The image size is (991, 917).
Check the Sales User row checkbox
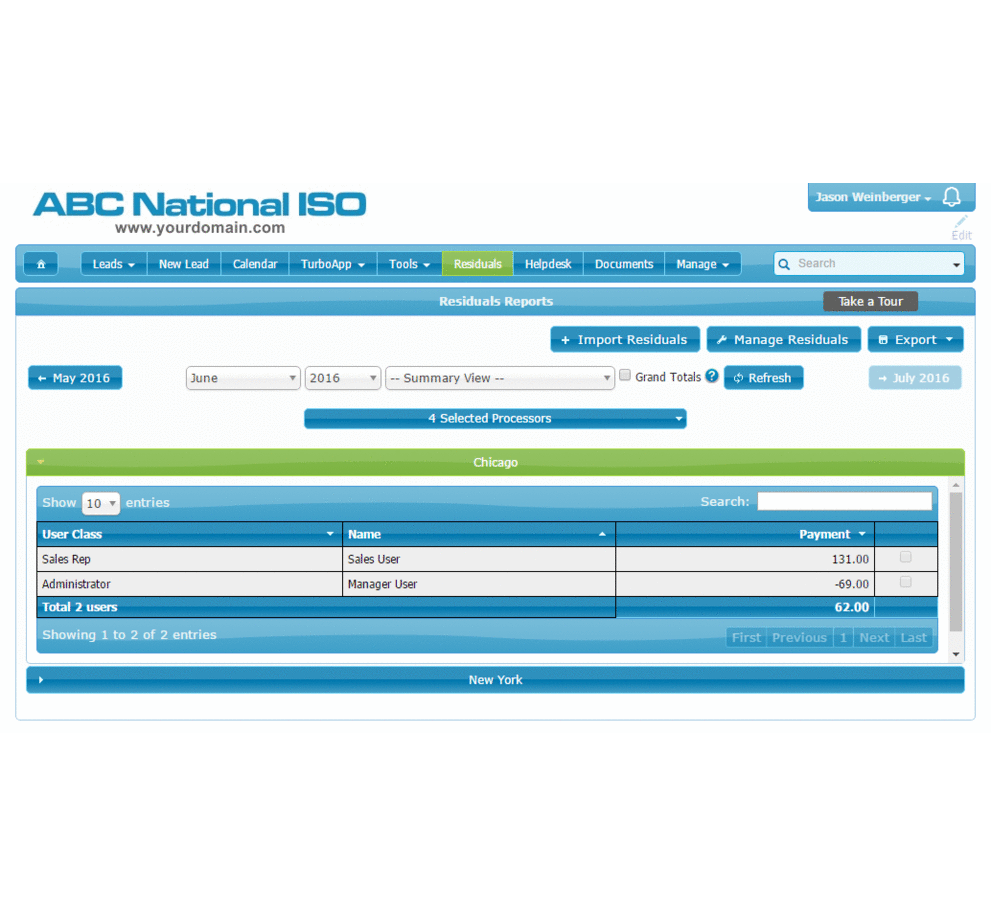click(x=906, y=557)
